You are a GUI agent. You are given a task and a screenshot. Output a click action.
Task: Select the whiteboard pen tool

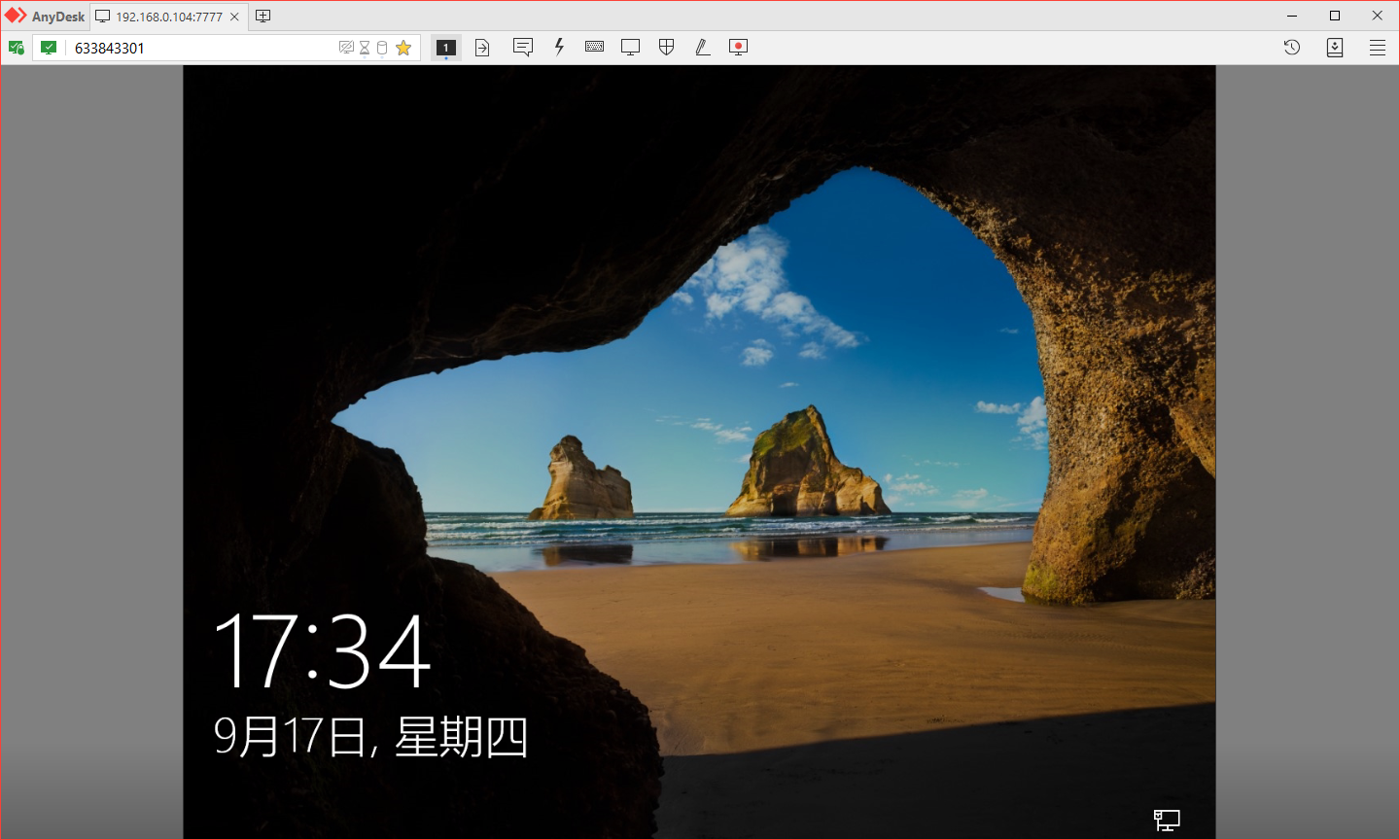tap(702, 47)
